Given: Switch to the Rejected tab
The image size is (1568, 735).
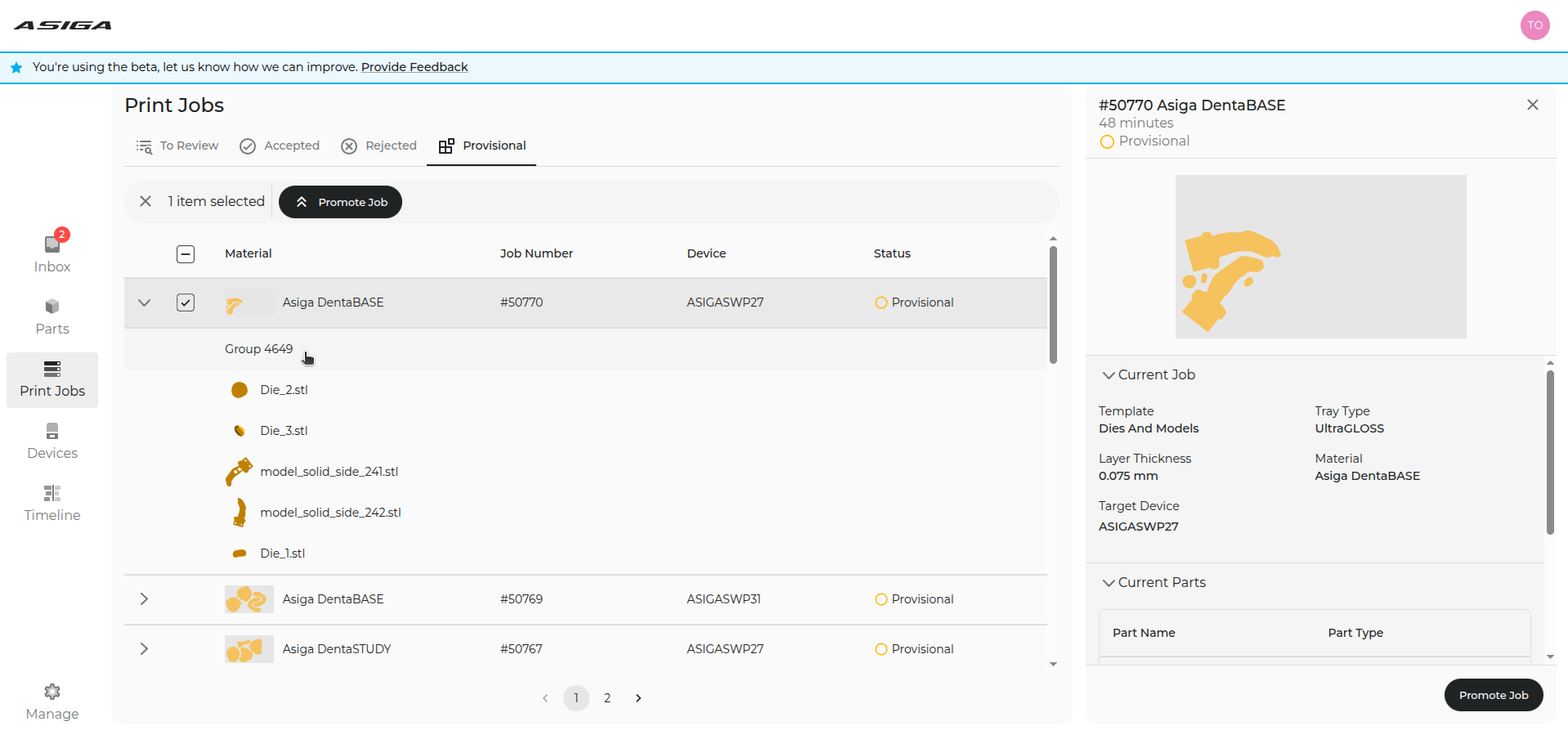Looking at the screenshot, I should coord(379,146).
